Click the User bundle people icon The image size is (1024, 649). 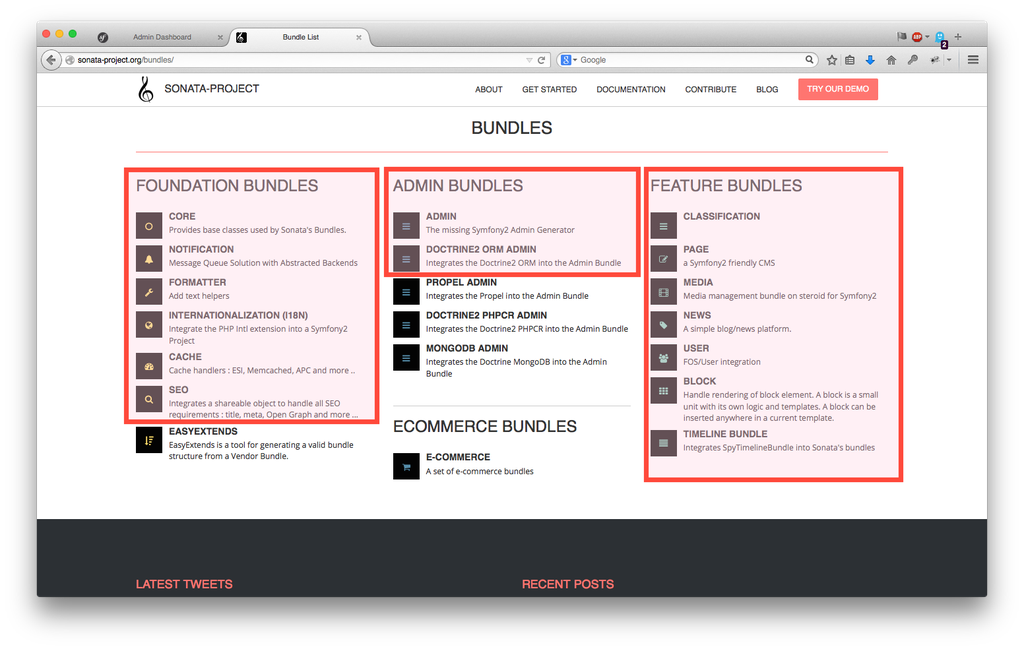pyautogui.click(x=663, y=357)
